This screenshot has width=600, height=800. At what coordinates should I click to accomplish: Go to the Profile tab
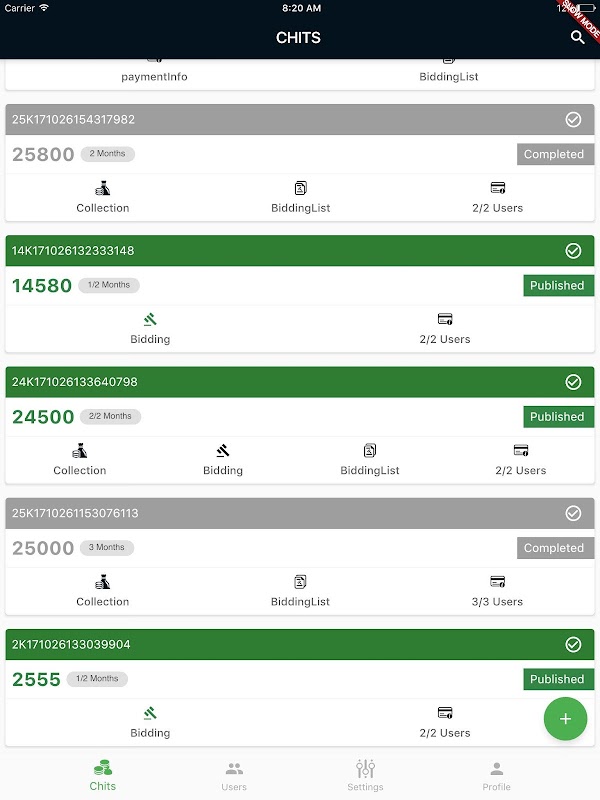pyautogui.click(x=496, y=775)
